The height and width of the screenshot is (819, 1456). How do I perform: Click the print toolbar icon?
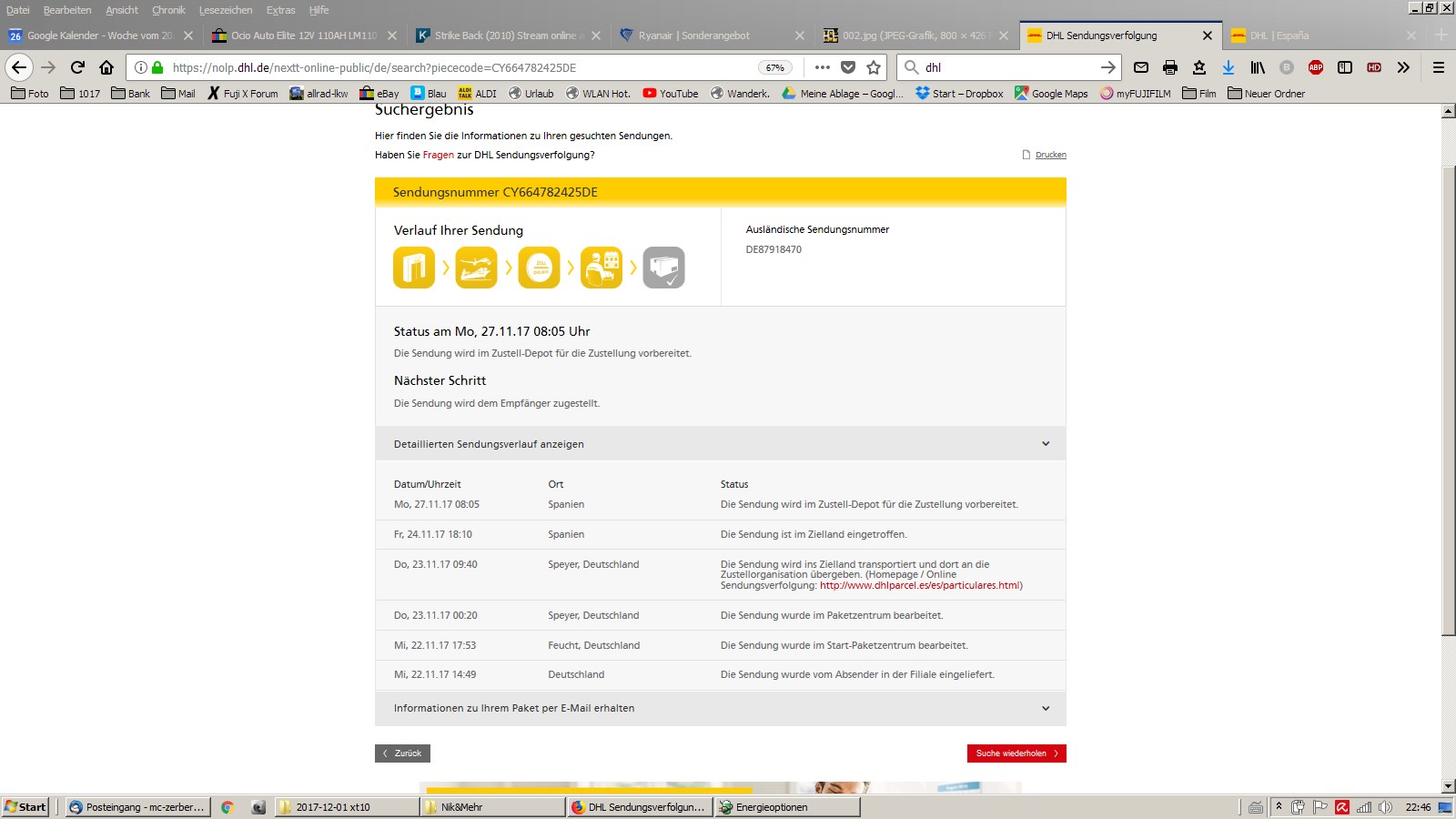click(x=1170, y=67)
